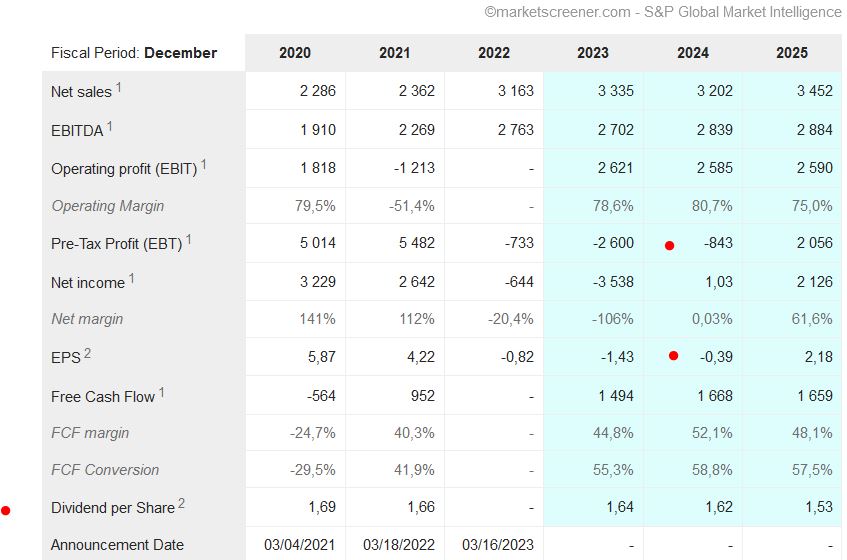Select the Operating Margin row label
The width and height of the screenshot is (847, 560).
coord(108,206)
